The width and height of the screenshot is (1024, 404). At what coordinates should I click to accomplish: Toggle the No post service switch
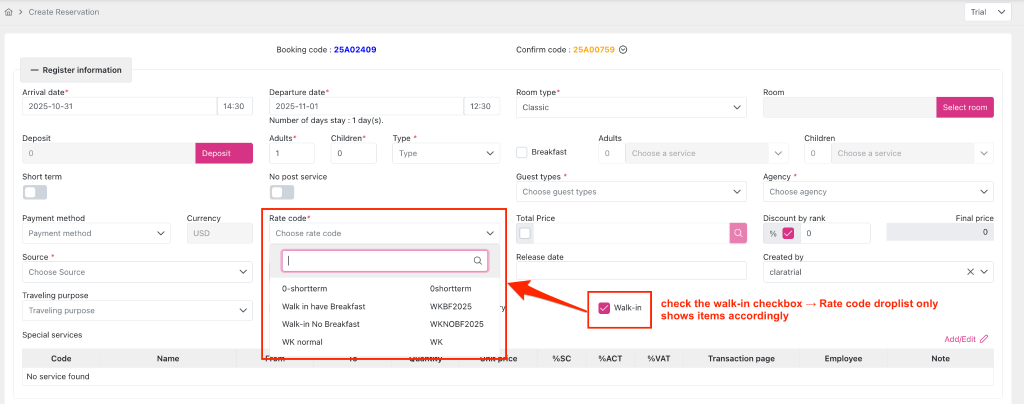point(282,192)
